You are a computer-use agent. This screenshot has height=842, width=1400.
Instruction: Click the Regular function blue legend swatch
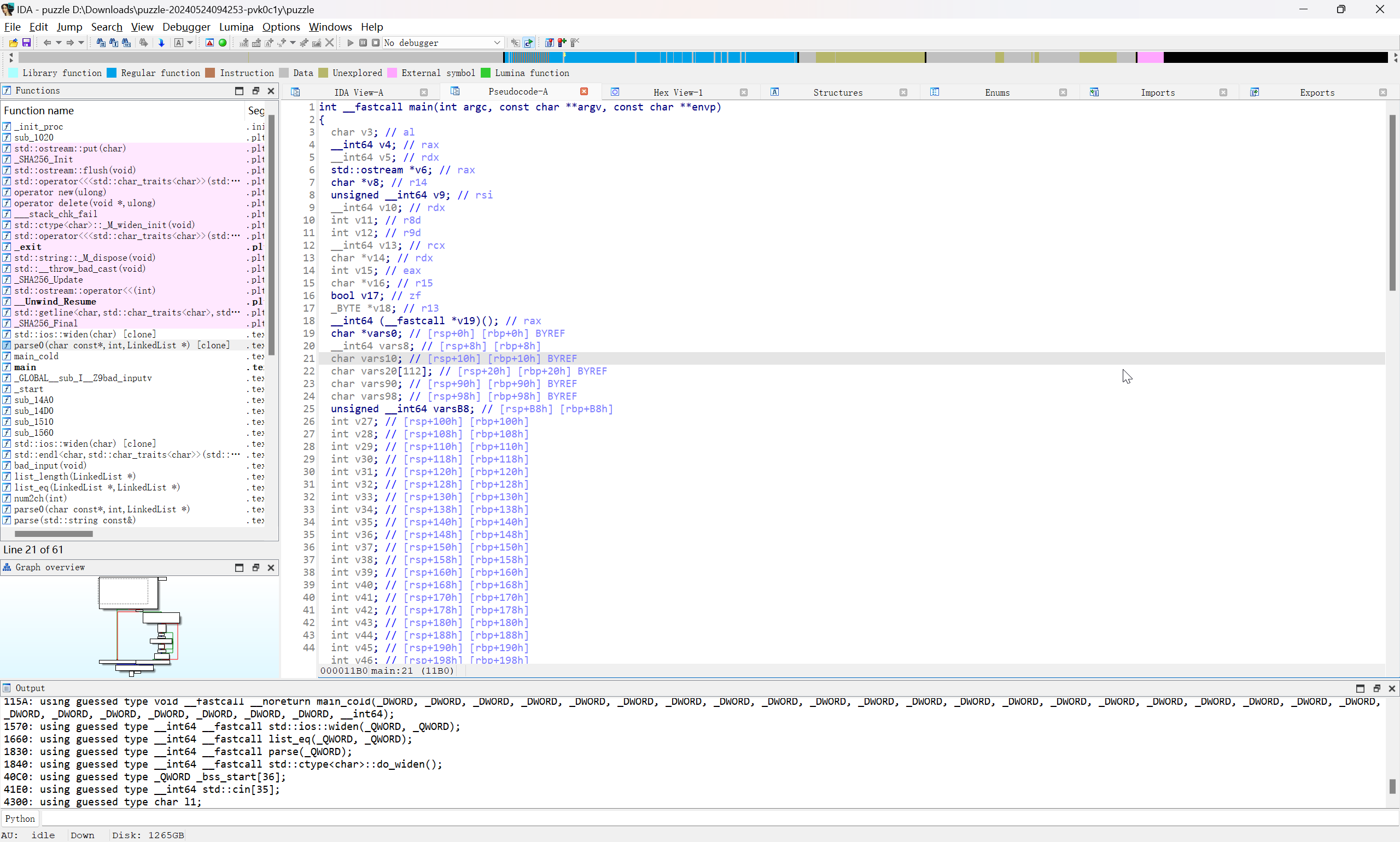click(112, 73)
